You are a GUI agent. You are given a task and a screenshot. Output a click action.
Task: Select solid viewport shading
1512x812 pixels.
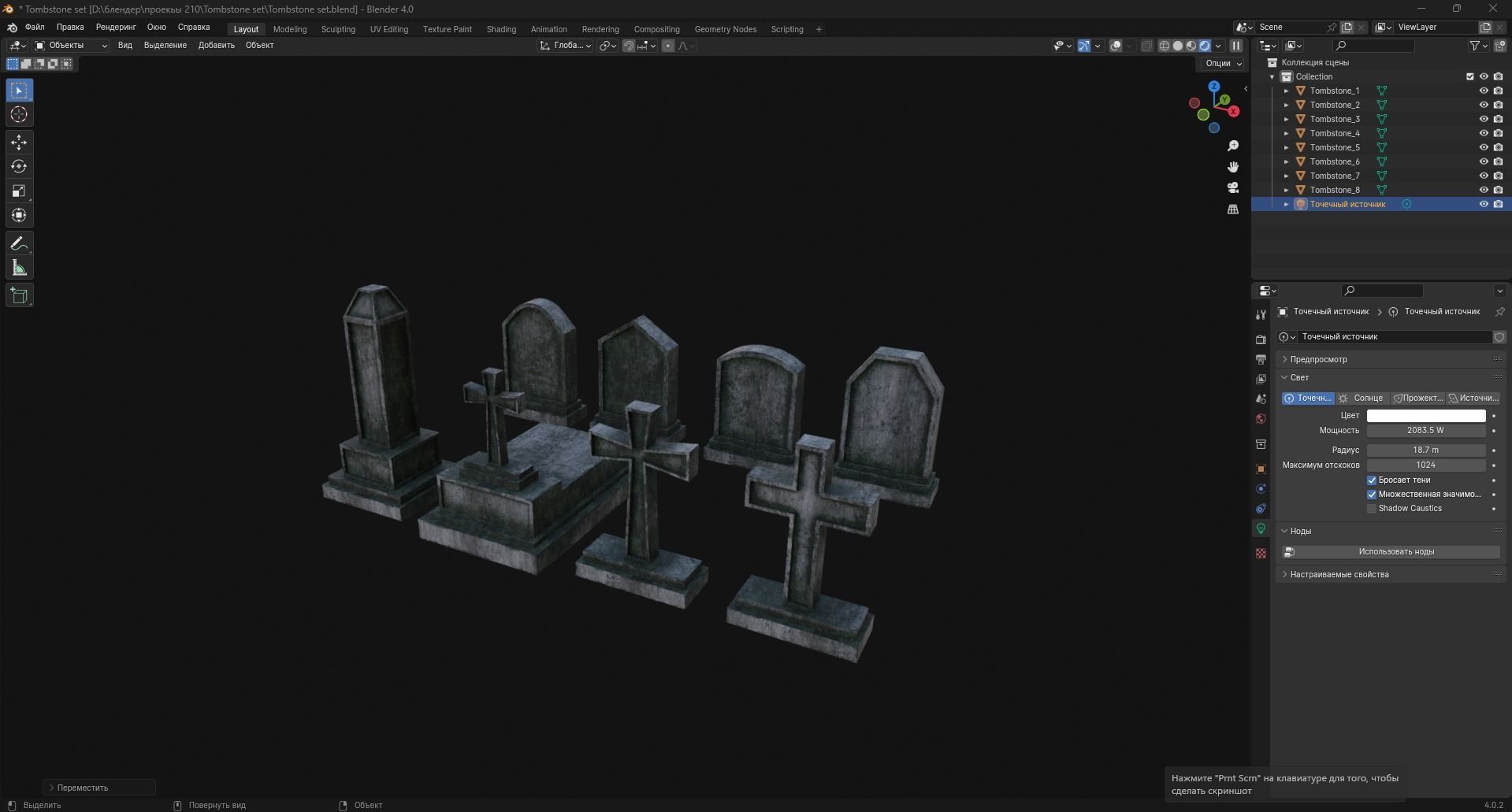click(1178, 46)
